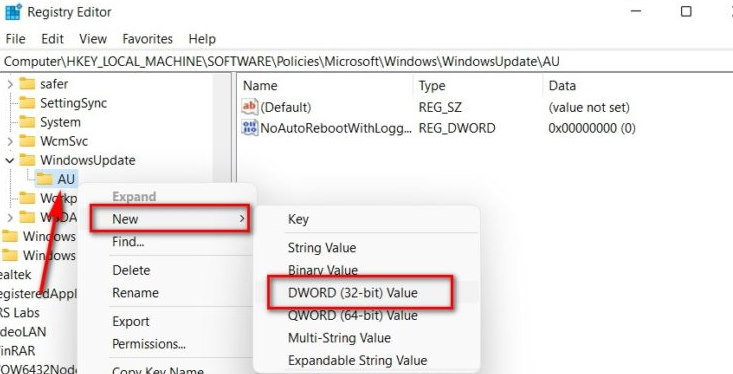Select the safer folder icon
Image resolution: width=733 pixels, height=374 pixels.
coord(28,84)
